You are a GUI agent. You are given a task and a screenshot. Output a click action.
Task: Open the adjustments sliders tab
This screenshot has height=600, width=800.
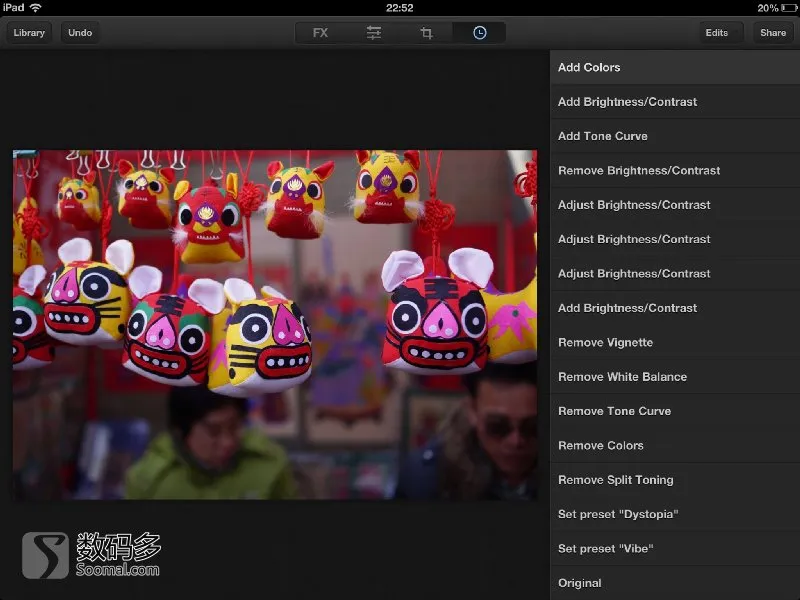click(373, 33)
